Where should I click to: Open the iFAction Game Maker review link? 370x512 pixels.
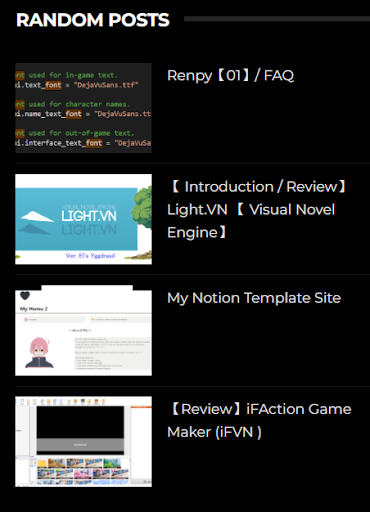click(x=259, y=421)
